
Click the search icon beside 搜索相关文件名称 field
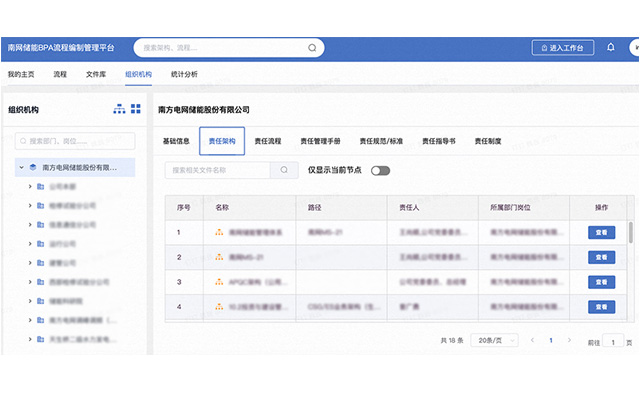point(284,170)
